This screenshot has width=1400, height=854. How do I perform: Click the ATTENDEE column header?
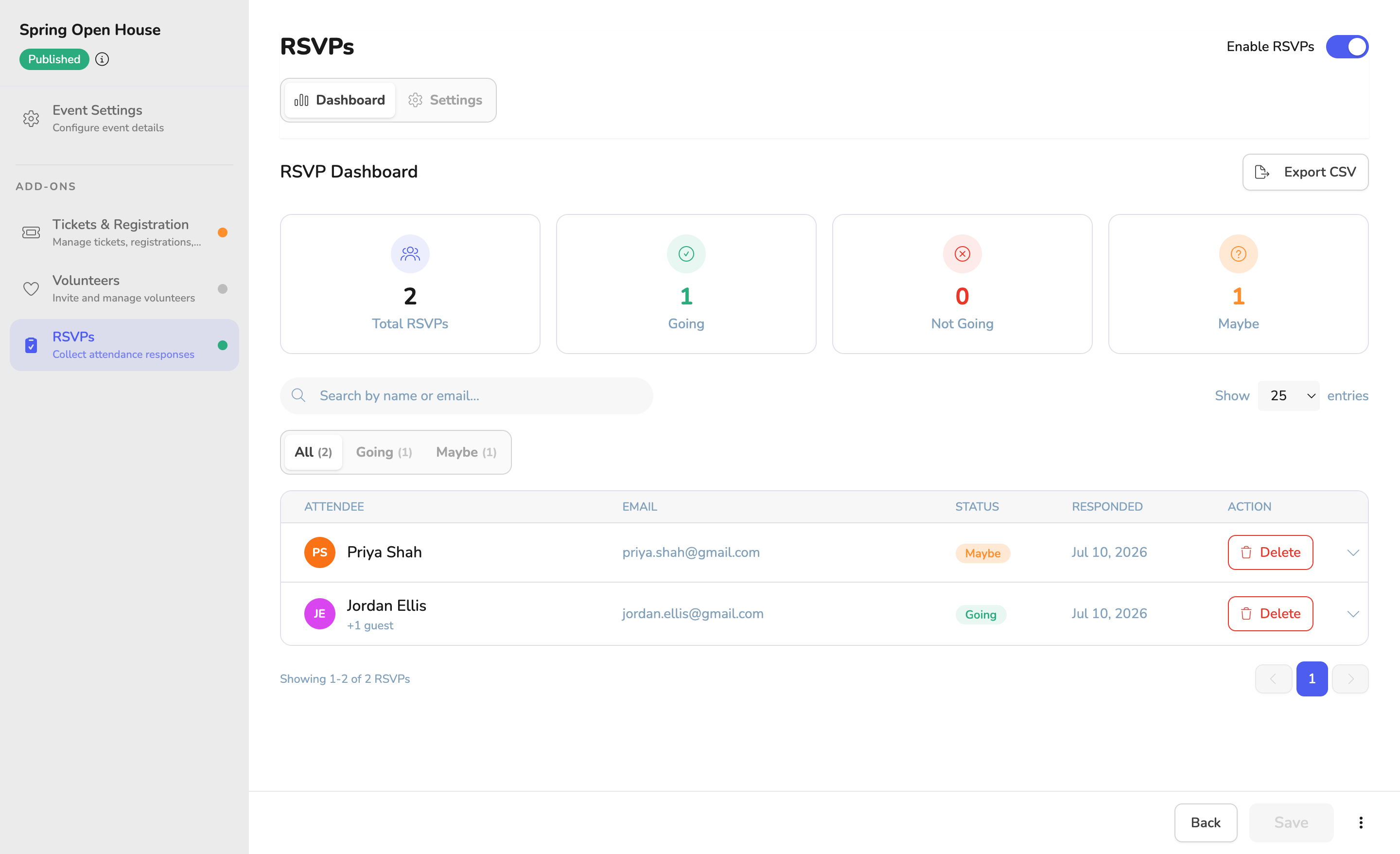tap(334, 507)
